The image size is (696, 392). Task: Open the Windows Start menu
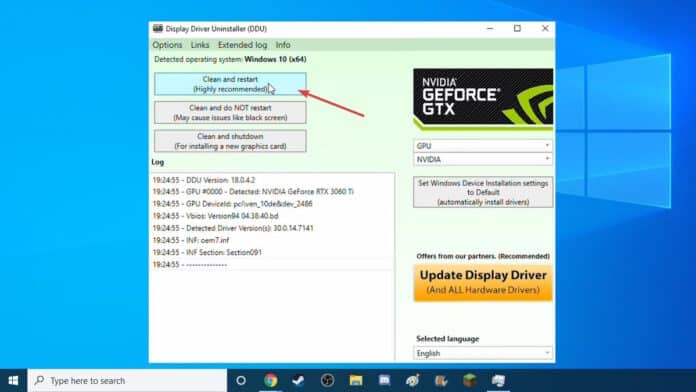point(13,380)
